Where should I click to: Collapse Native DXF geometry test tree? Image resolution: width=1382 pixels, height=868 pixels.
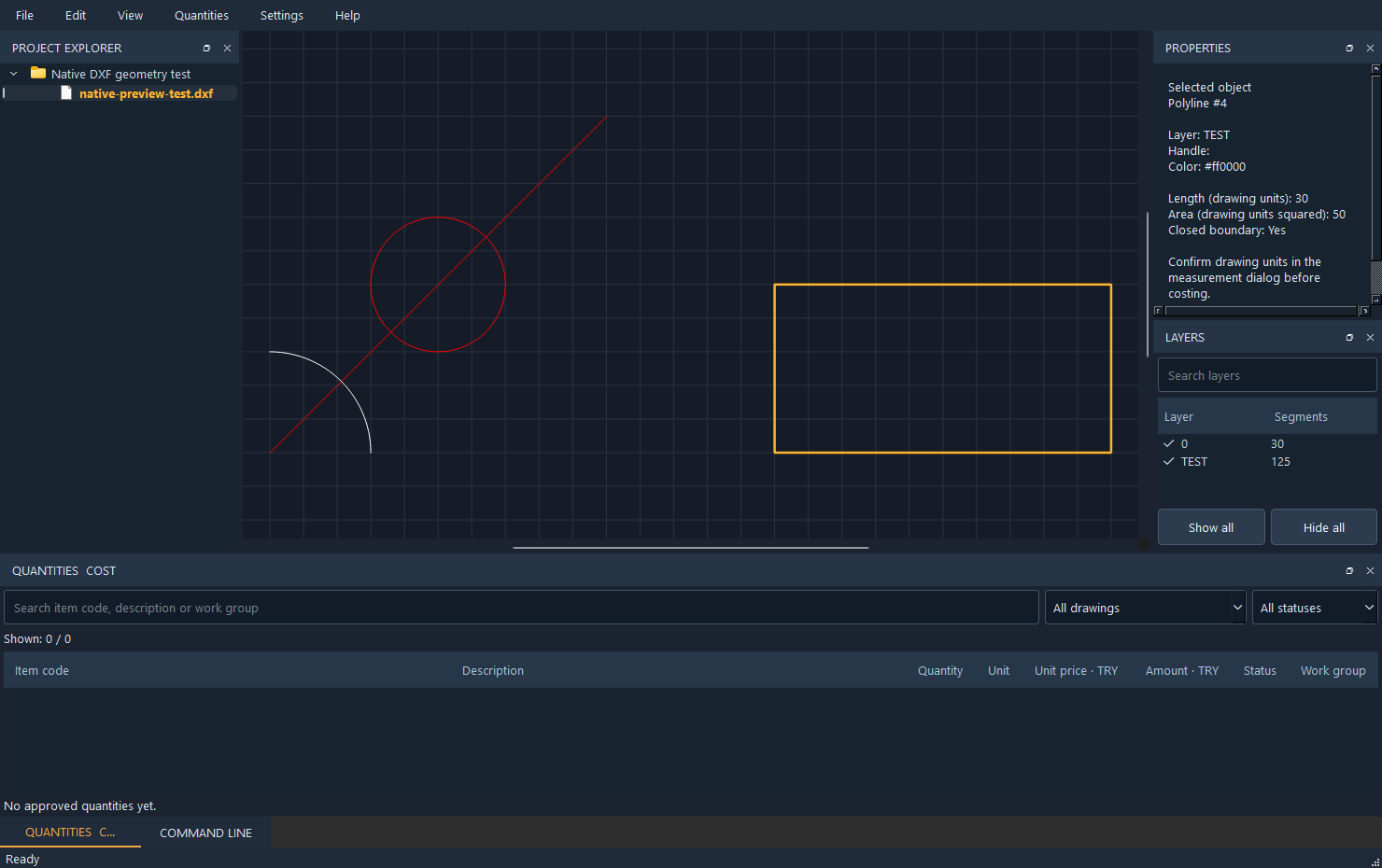pos(14,74)
